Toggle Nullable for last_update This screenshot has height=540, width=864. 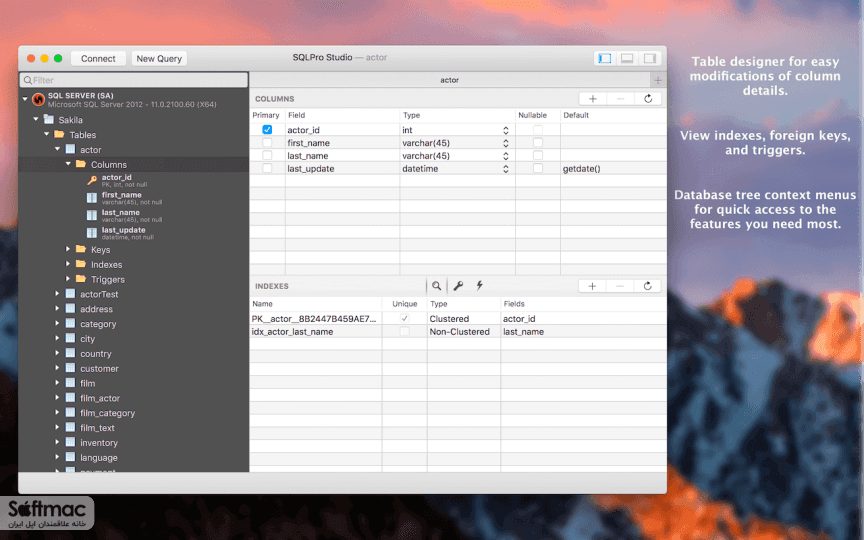[x=538, y=168]
